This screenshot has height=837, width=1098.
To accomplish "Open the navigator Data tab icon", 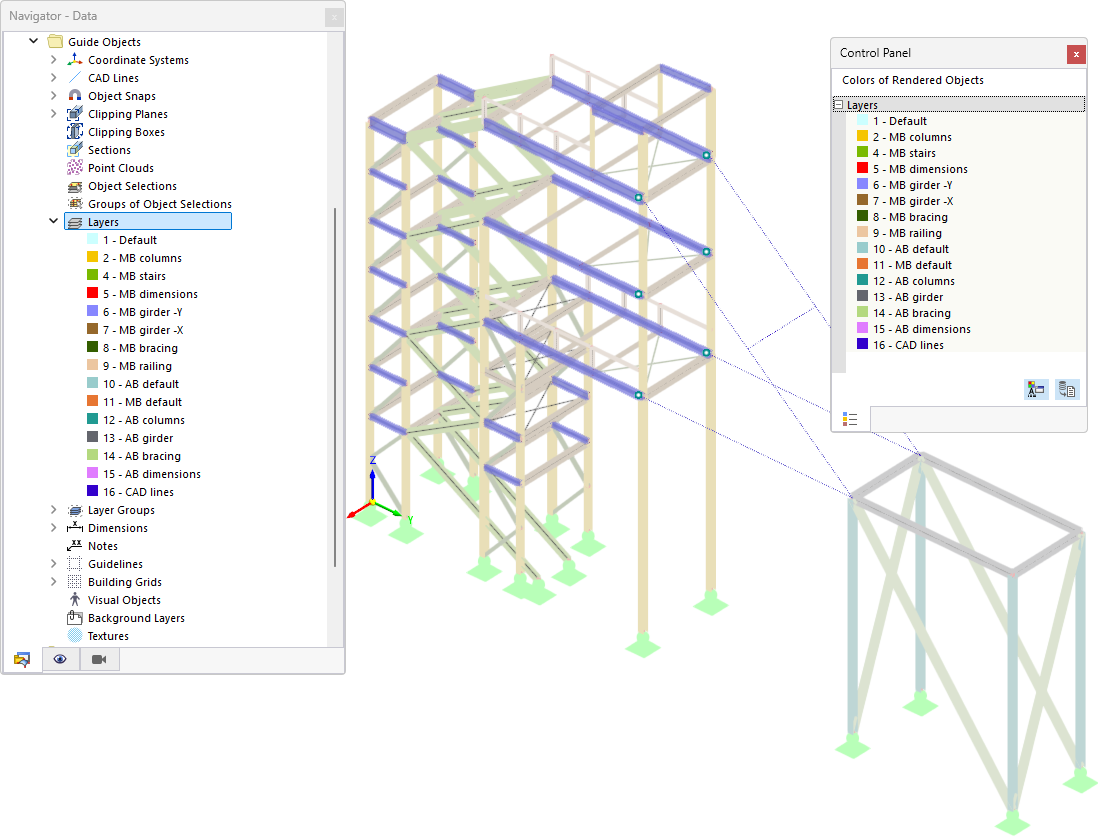I will [22, 659].
